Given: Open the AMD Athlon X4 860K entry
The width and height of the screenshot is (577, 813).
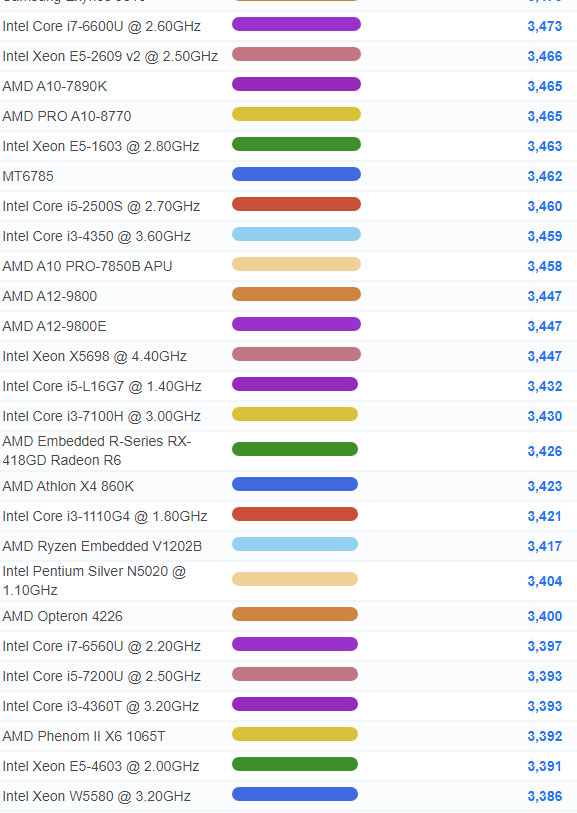Looking at the screenshot, I should [68, 487].
